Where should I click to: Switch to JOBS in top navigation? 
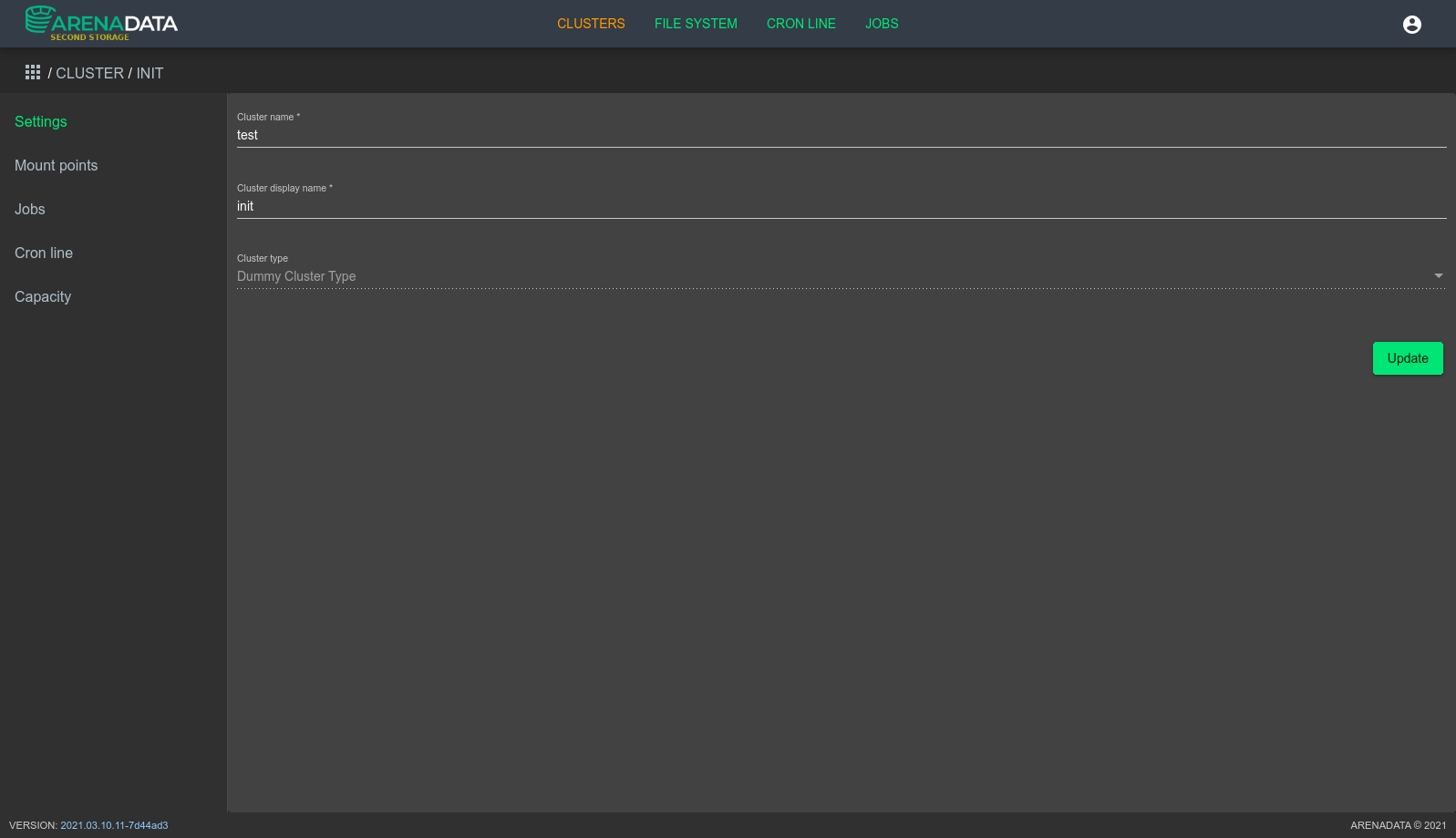(x=882, y=24)
